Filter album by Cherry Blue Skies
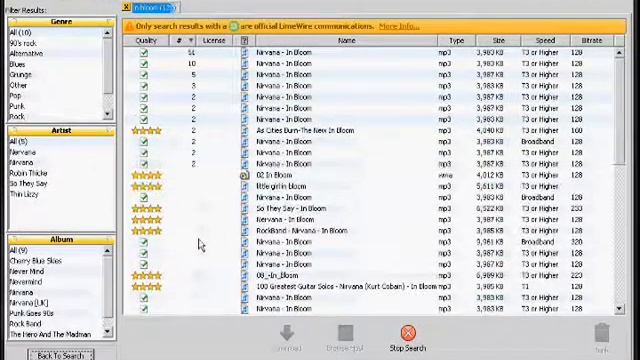This screenshot has width=640, height=360. [35, 261]
